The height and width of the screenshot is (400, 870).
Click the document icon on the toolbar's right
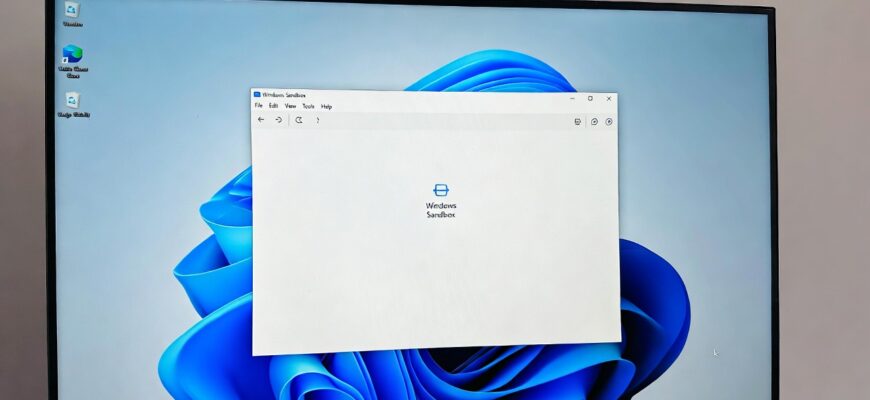coord(578,121)
